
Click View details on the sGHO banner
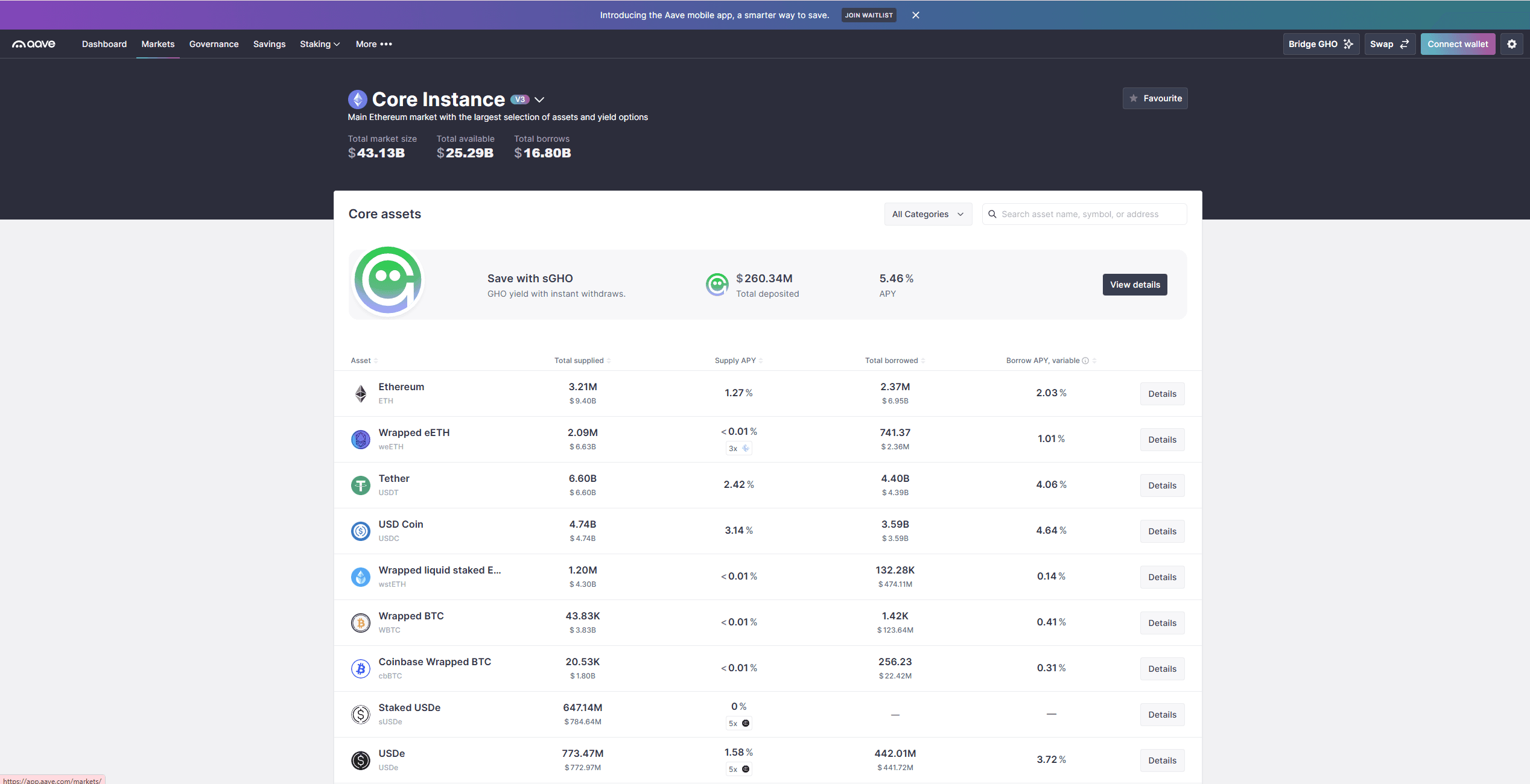[1134, 284]
